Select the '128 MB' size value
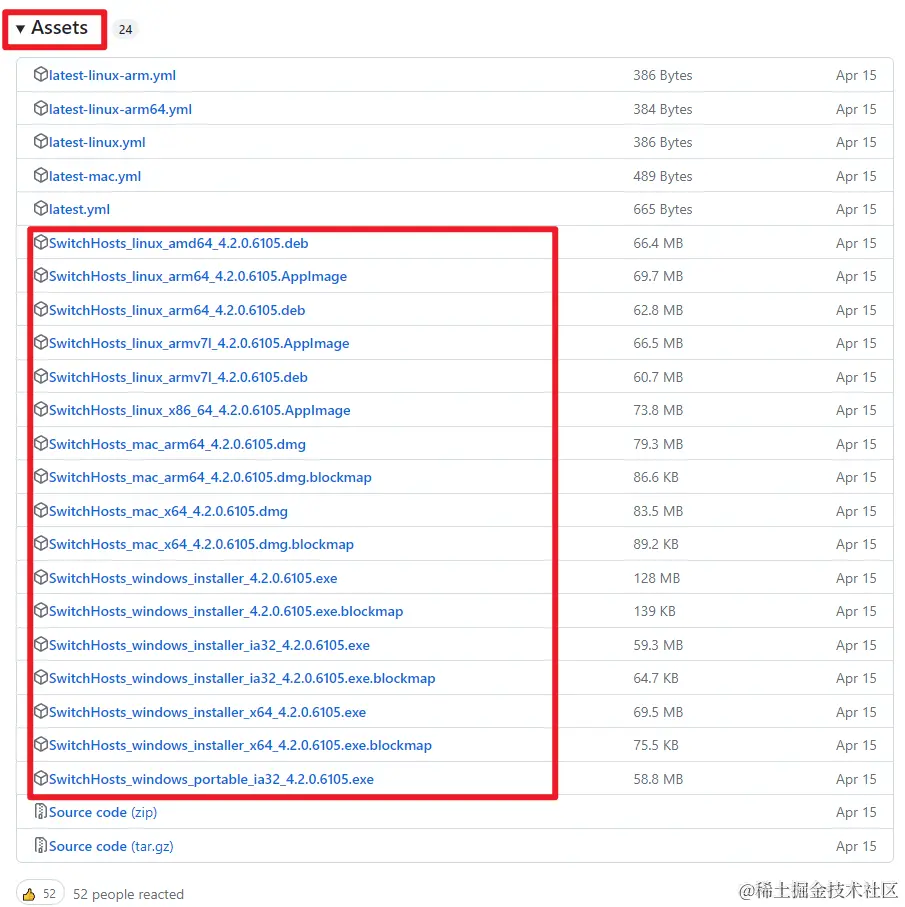The image size is (905, 907). 656,579
